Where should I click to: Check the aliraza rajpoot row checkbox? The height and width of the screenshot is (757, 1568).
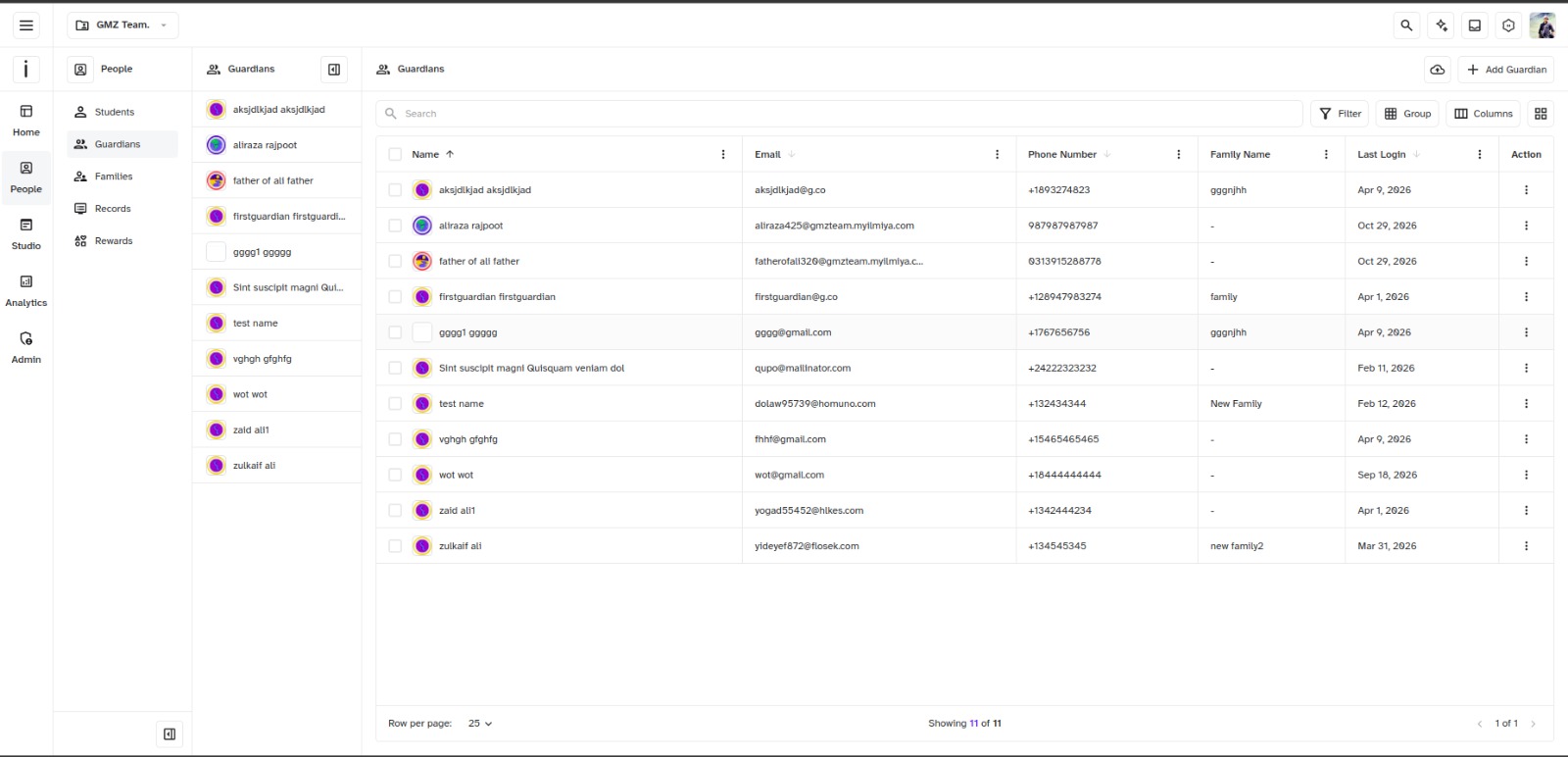coord(395,226)
